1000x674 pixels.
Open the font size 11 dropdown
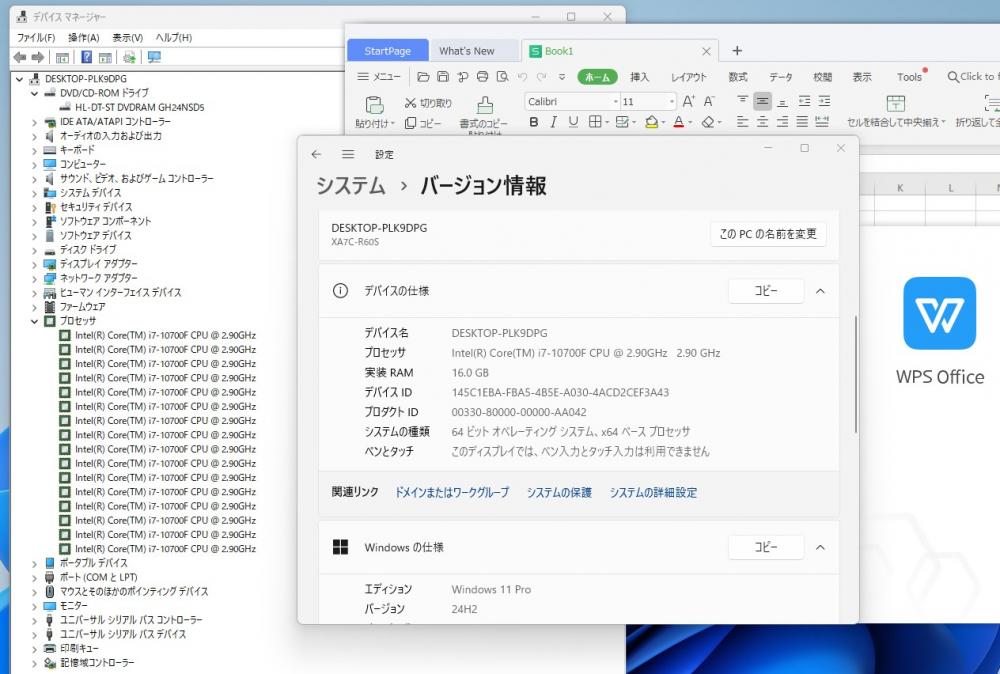pos(672,101)
